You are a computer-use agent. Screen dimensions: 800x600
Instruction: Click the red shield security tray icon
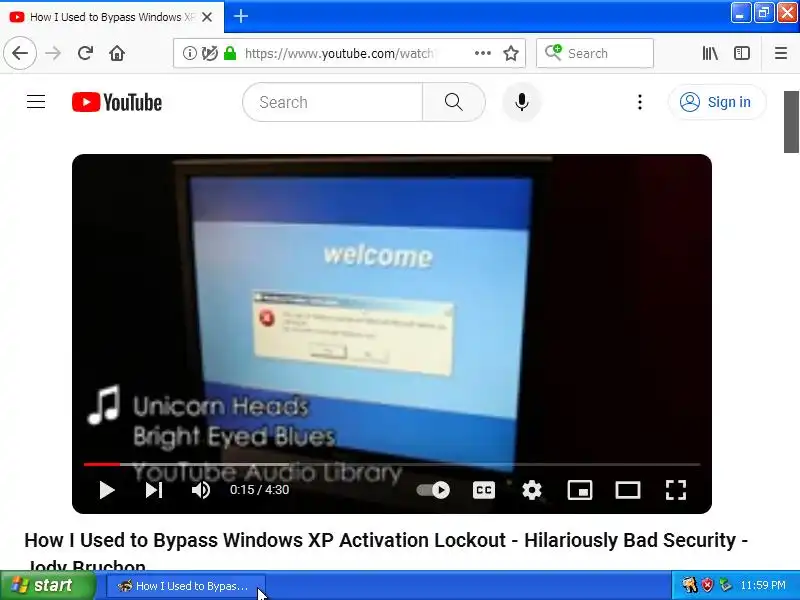point(707,585)
